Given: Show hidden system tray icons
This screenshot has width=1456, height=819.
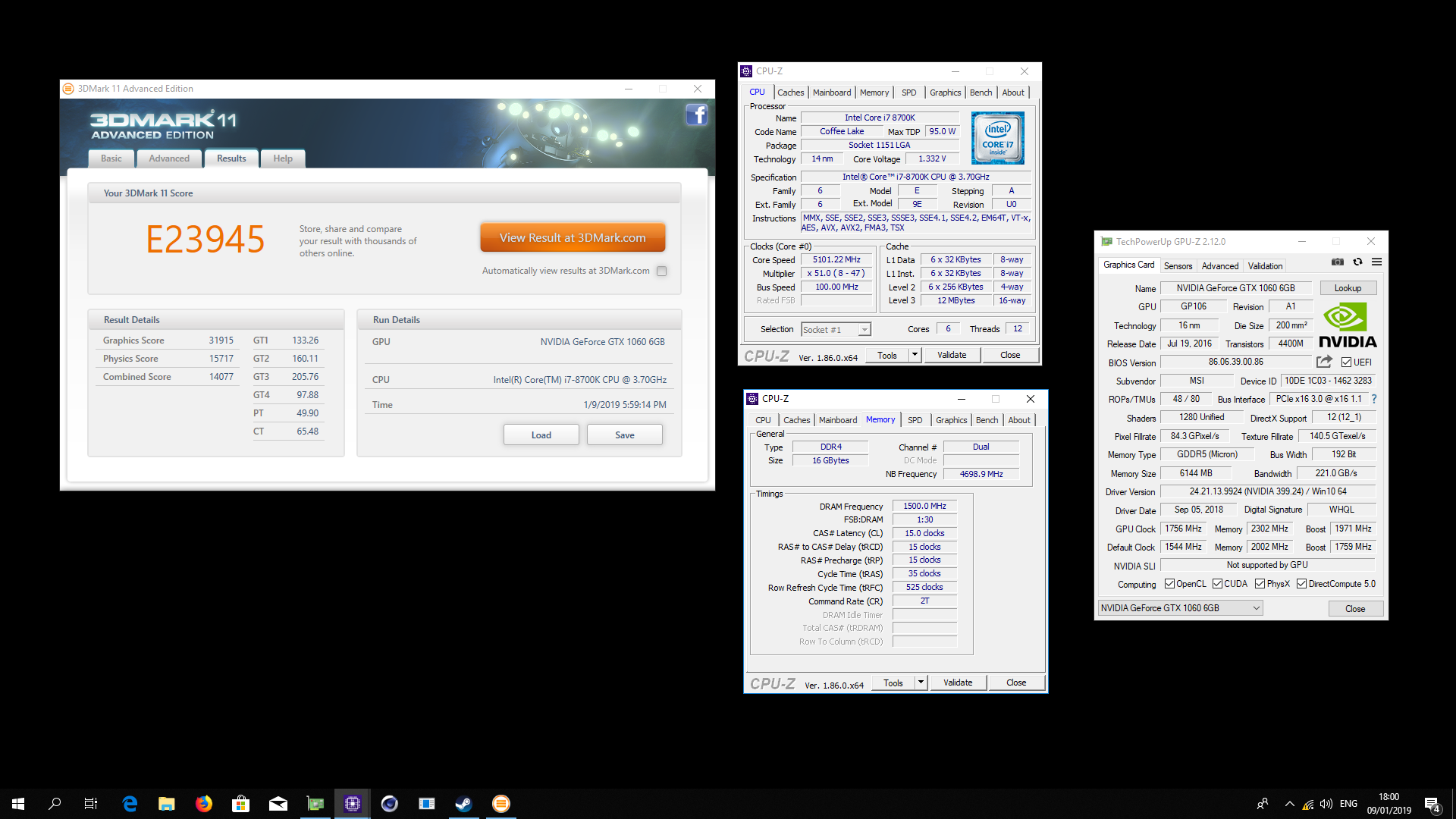Looking at the screenshot, I should pos(1289,804).
